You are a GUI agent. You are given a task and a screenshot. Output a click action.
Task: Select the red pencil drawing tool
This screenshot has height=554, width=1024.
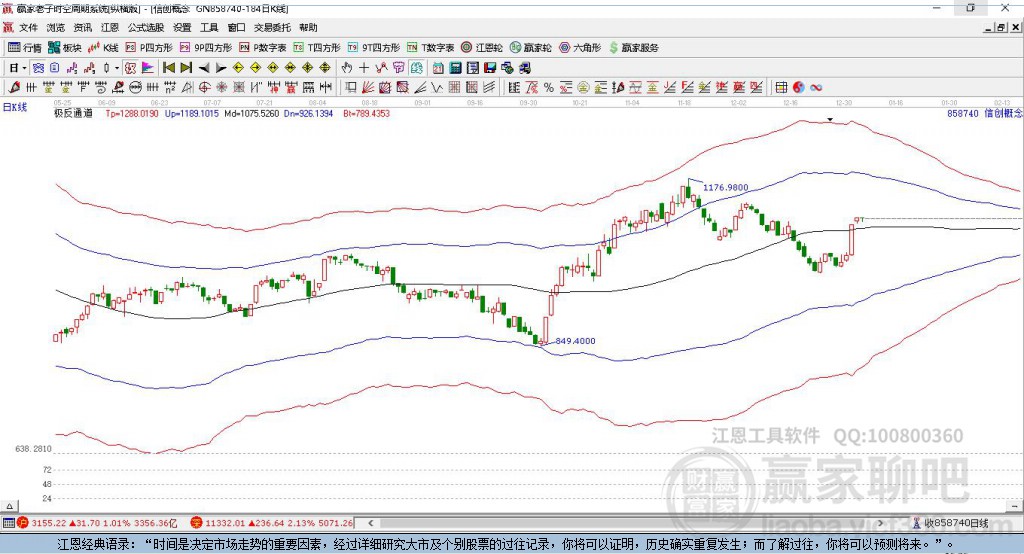14,87
